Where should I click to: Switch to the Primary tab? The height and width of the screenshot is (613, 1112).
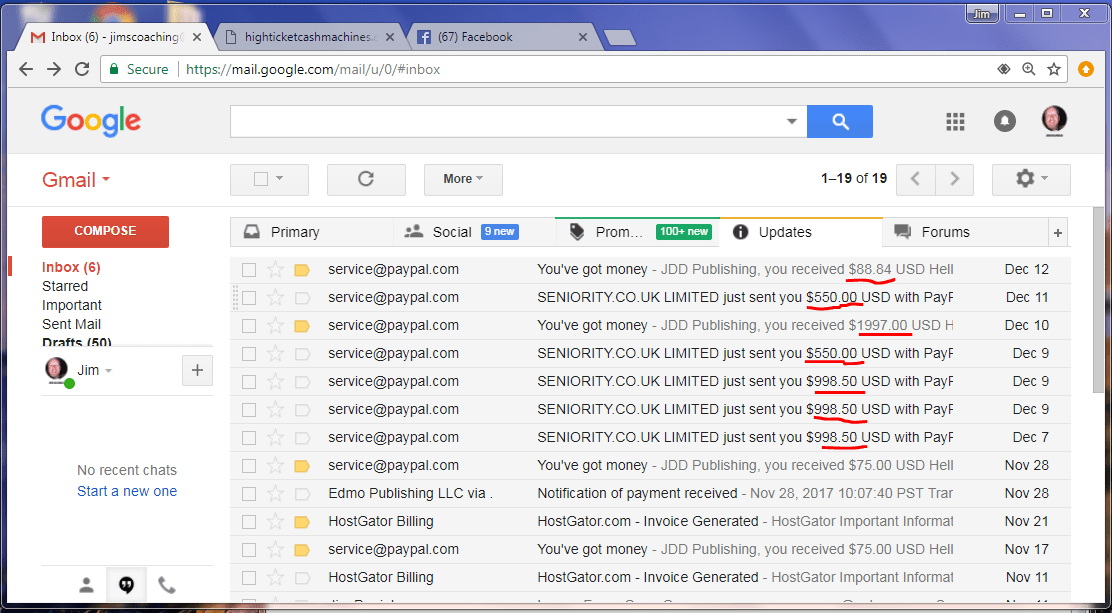[312, 232]
